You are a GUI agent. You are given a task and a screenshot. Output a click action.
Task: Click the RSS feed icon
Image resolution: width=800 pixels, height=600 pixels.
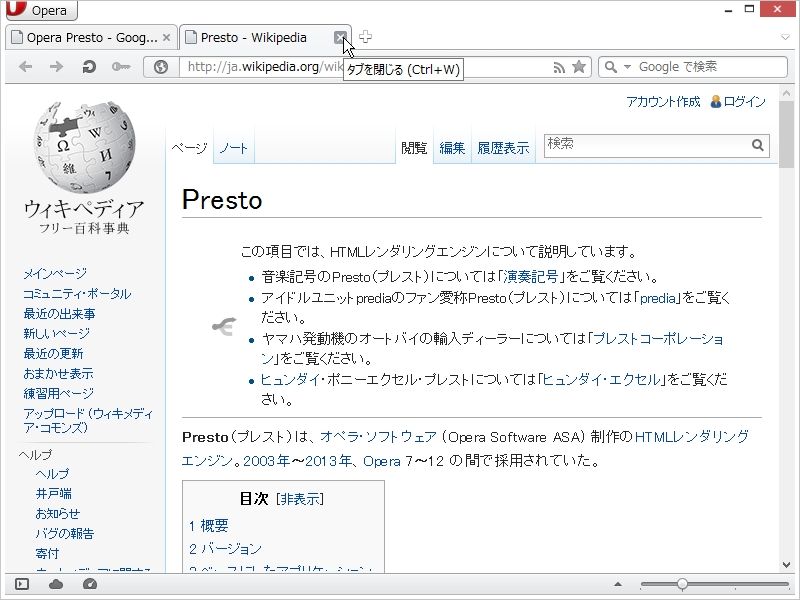(x=559, y=67)
